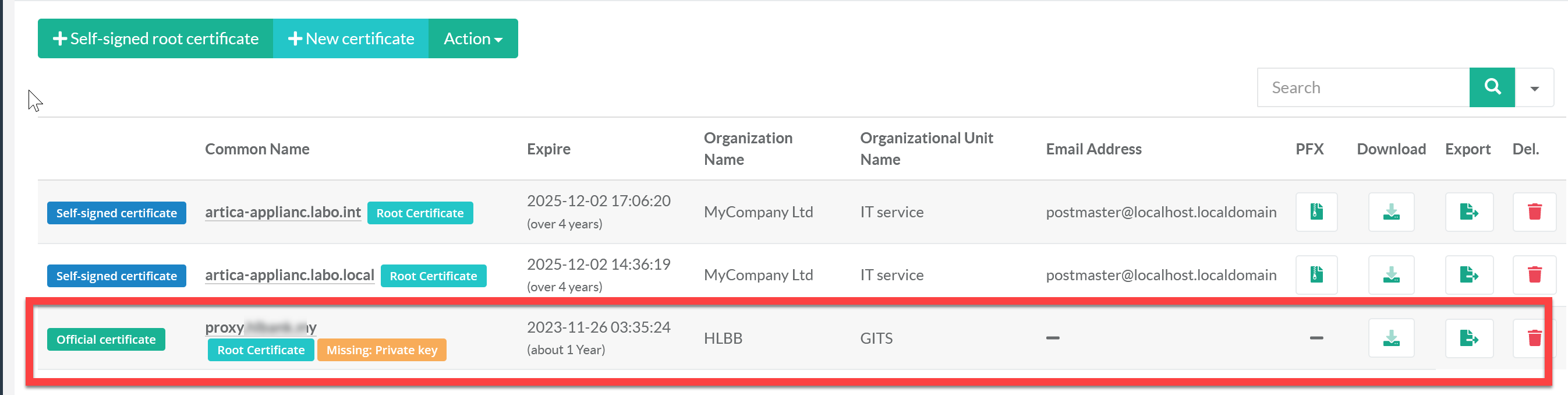Open the artica-applianc.labo.local certificate link
1568x395 pixels.
tap(289, 275)
